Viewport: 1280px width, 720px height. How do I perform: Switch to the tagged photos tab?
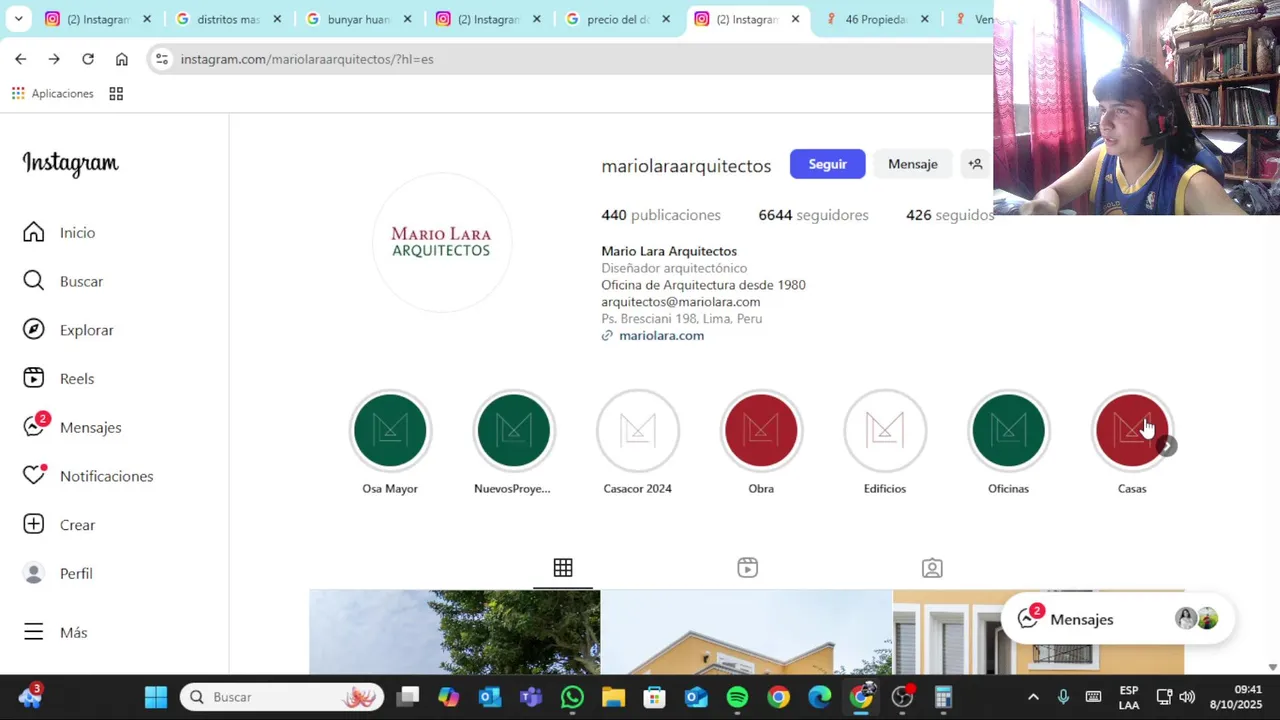coord(932,568)
